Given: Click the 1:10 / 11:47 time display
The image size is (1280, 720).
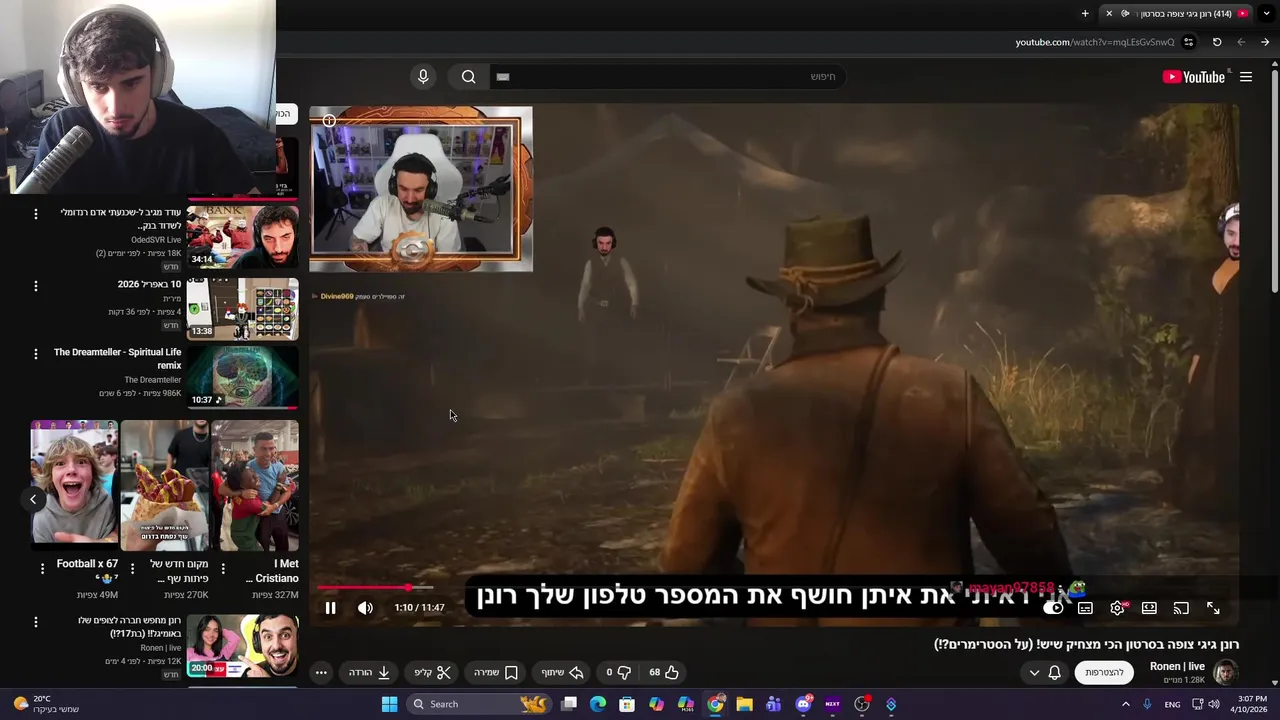Looking at the screenshot, I should point(419,608).
